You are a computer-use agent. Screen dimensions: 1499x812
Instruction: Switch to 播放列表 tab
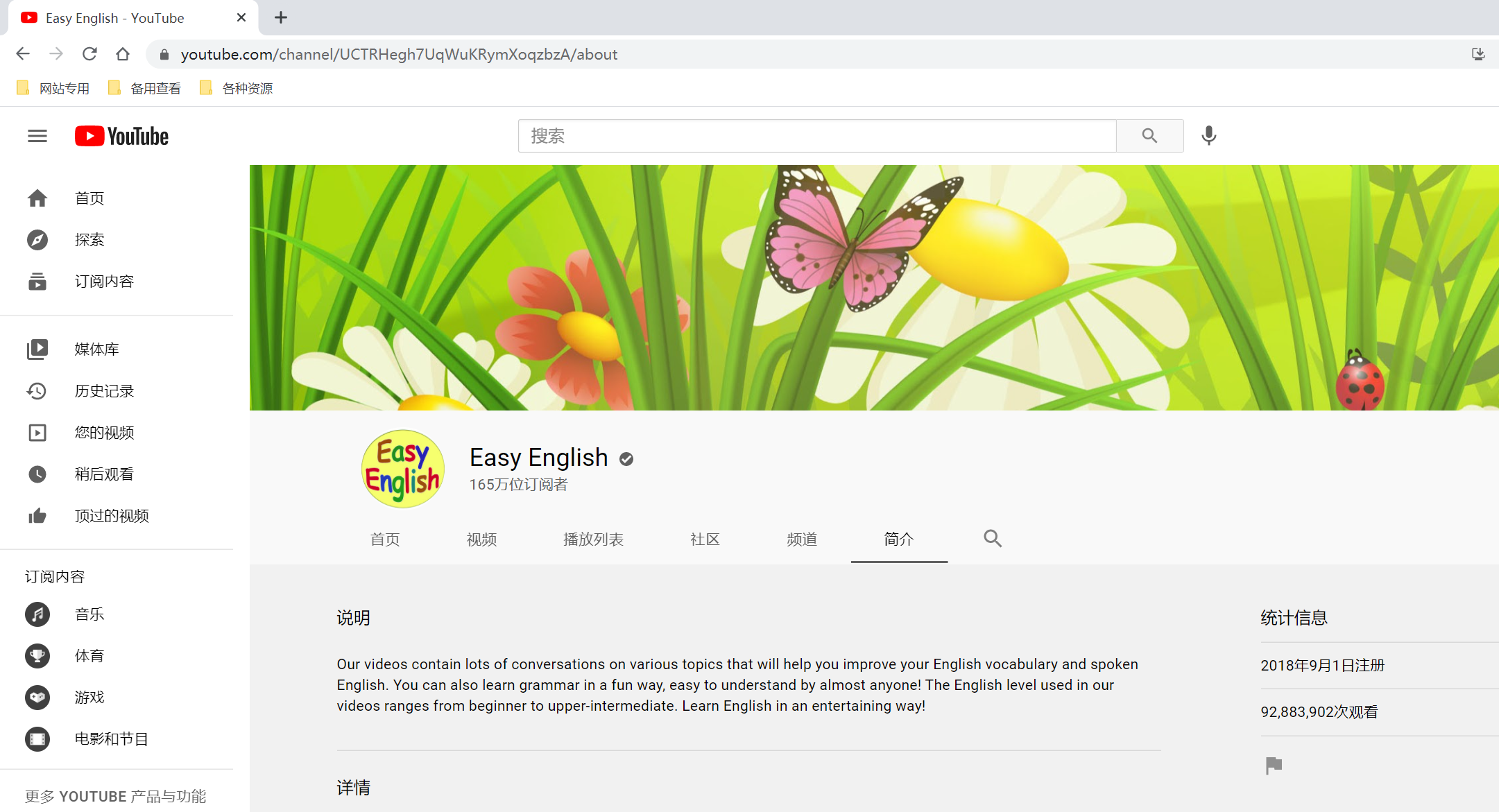coord(593,539)
